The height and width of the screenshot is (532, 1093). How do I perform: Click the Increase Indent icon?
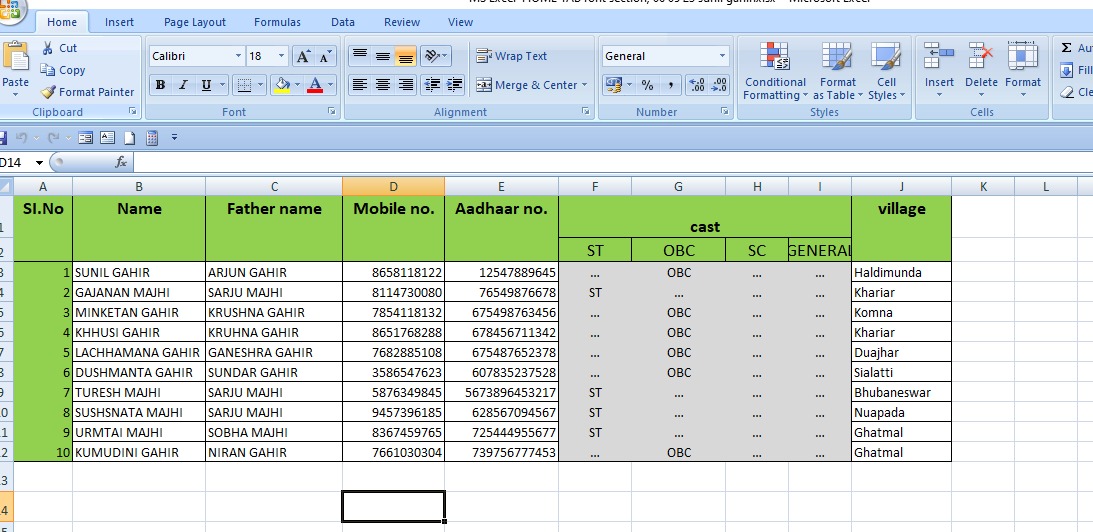coord(455,85)
